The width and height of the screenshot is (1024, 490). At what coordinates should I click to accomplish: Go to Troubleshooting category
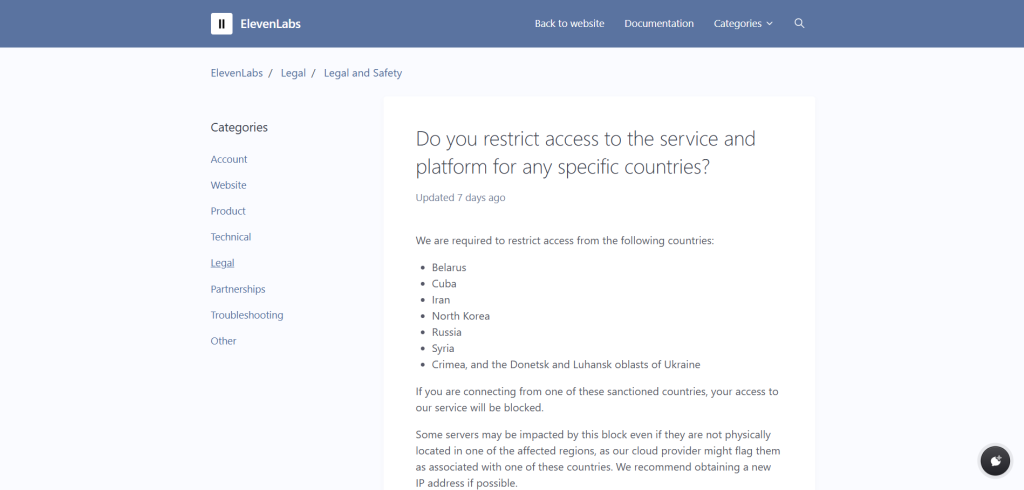[247, 315]
